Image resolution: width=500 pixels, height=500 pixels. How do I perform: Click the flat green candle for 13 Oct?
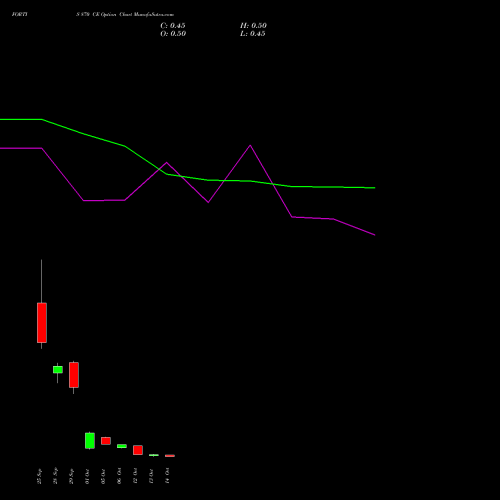click(x=154, y=455)
